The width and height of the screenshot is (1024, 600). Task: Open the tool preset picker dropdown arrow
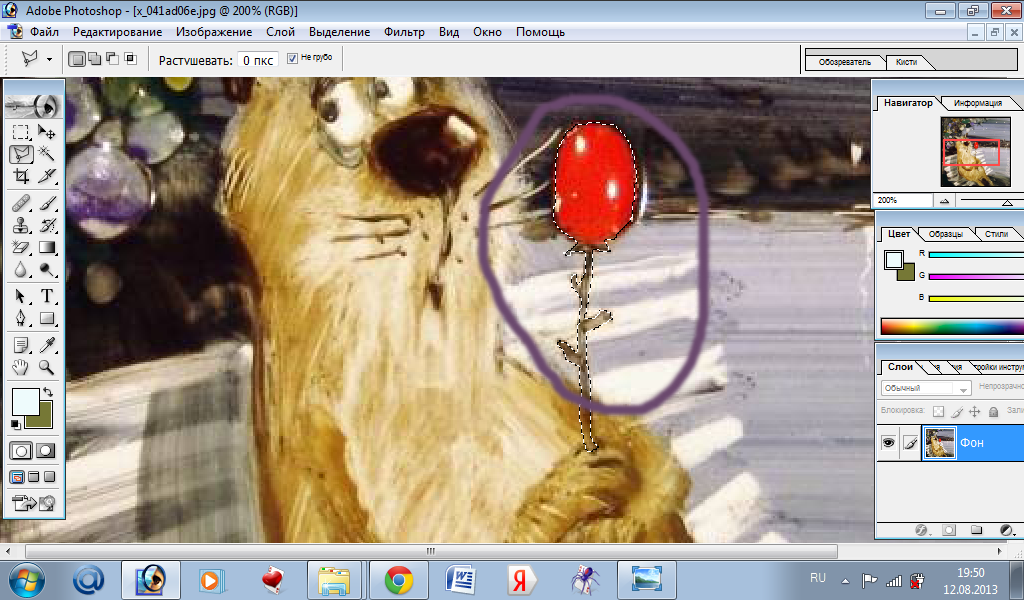[x=50, y=59]
